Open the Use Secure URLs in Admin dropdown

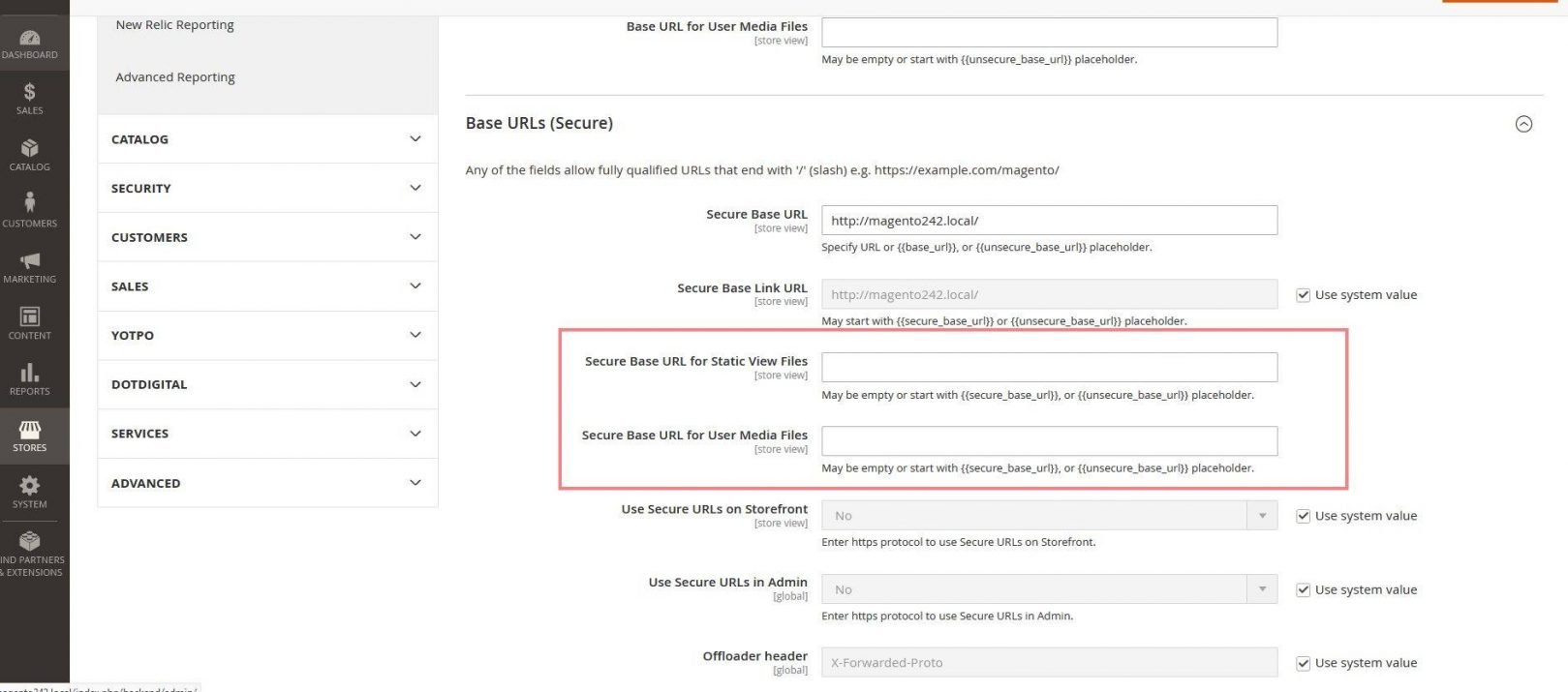click(x=1048, y=589)
